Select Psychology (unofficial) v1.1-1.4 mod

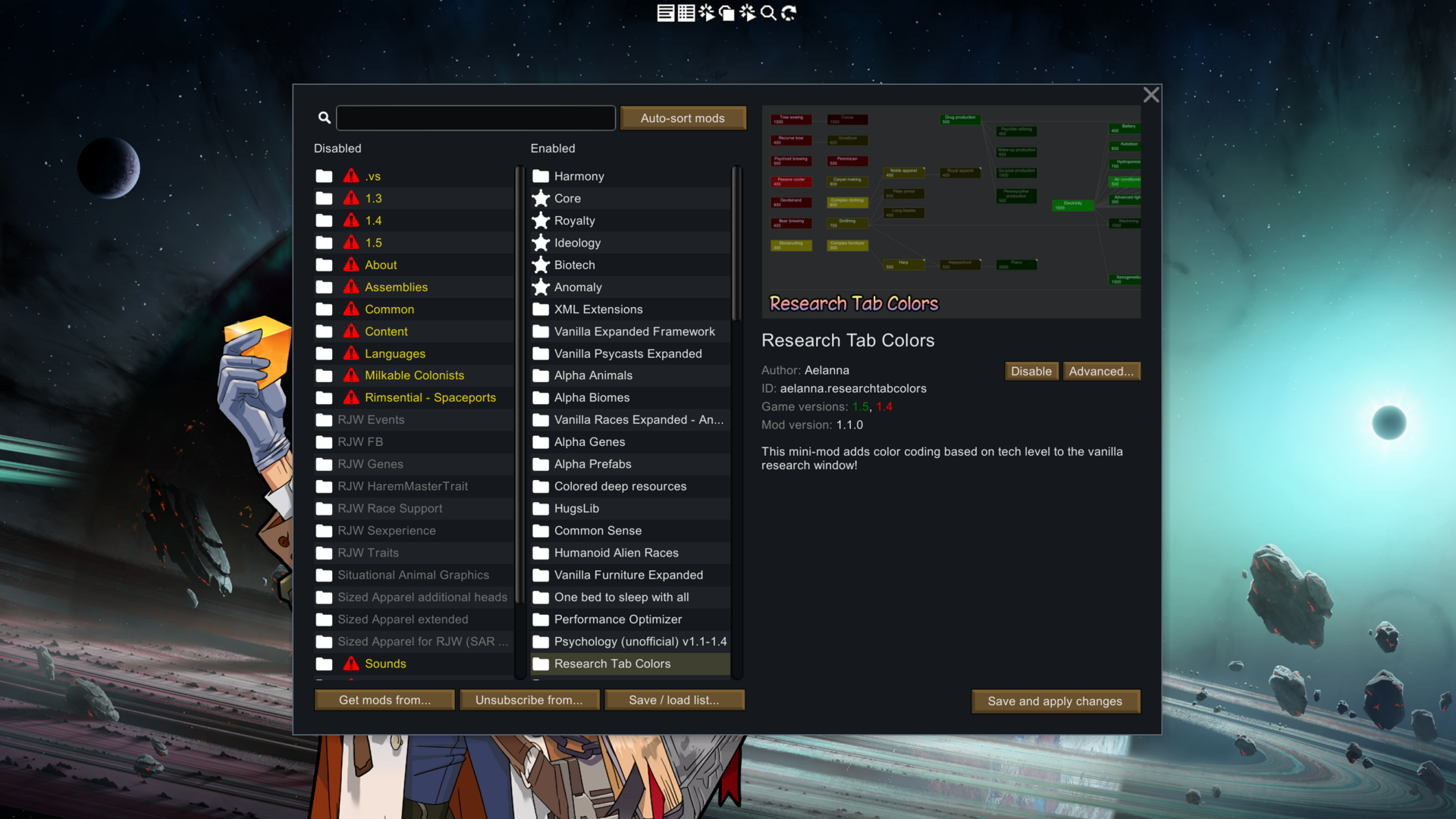click(630, 642)
